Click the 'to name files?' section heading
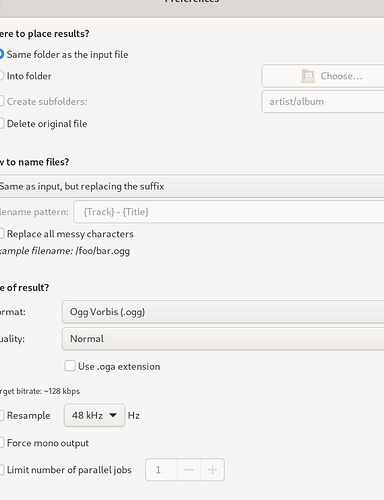 35,162
